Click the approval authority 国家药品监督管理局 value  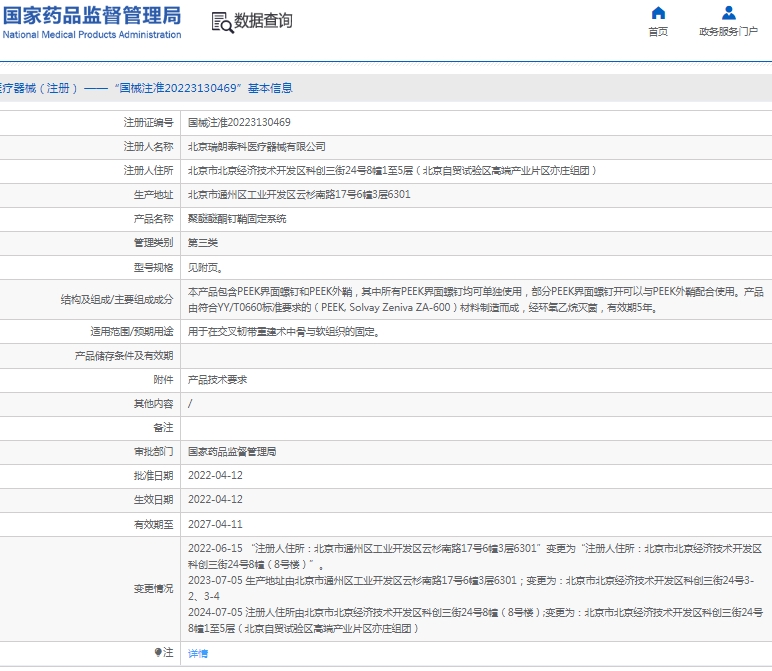coord(232,452)
